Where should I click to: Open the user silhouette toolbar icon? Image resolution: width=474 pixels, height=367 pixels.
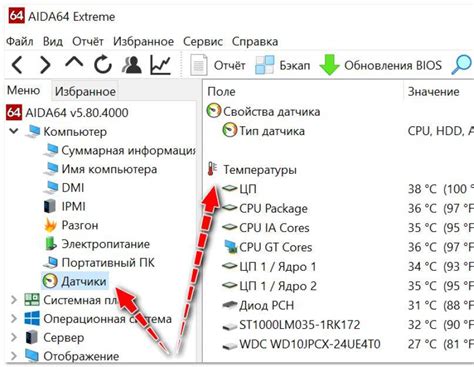[x=132, y=64]
